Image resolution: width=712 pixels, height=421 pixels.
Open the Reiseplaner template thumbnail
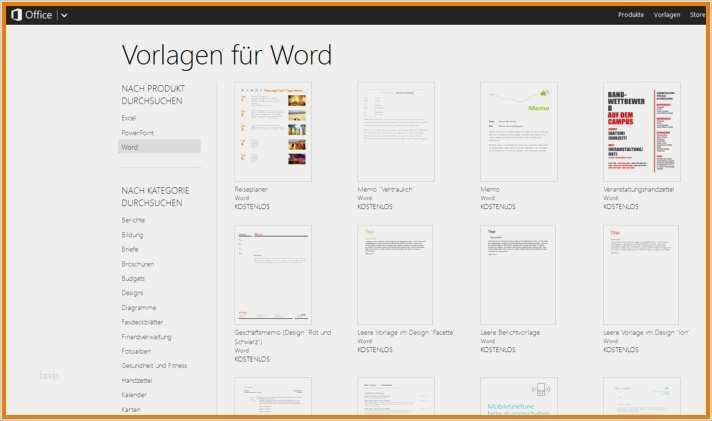click(273, 132)
